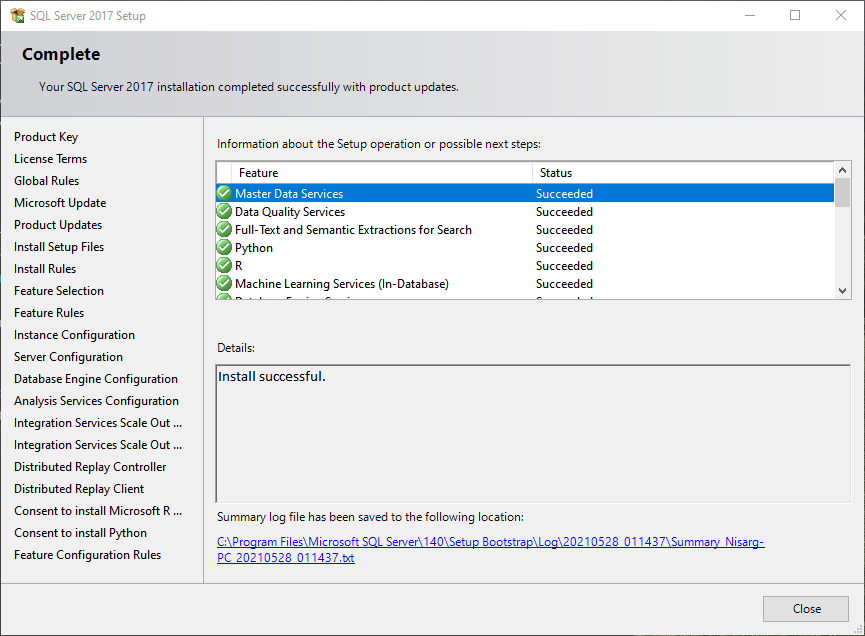Click the up arrow on the feature list scrollbar
Screen dimensions: 865x636
click(x=842, y=169)
